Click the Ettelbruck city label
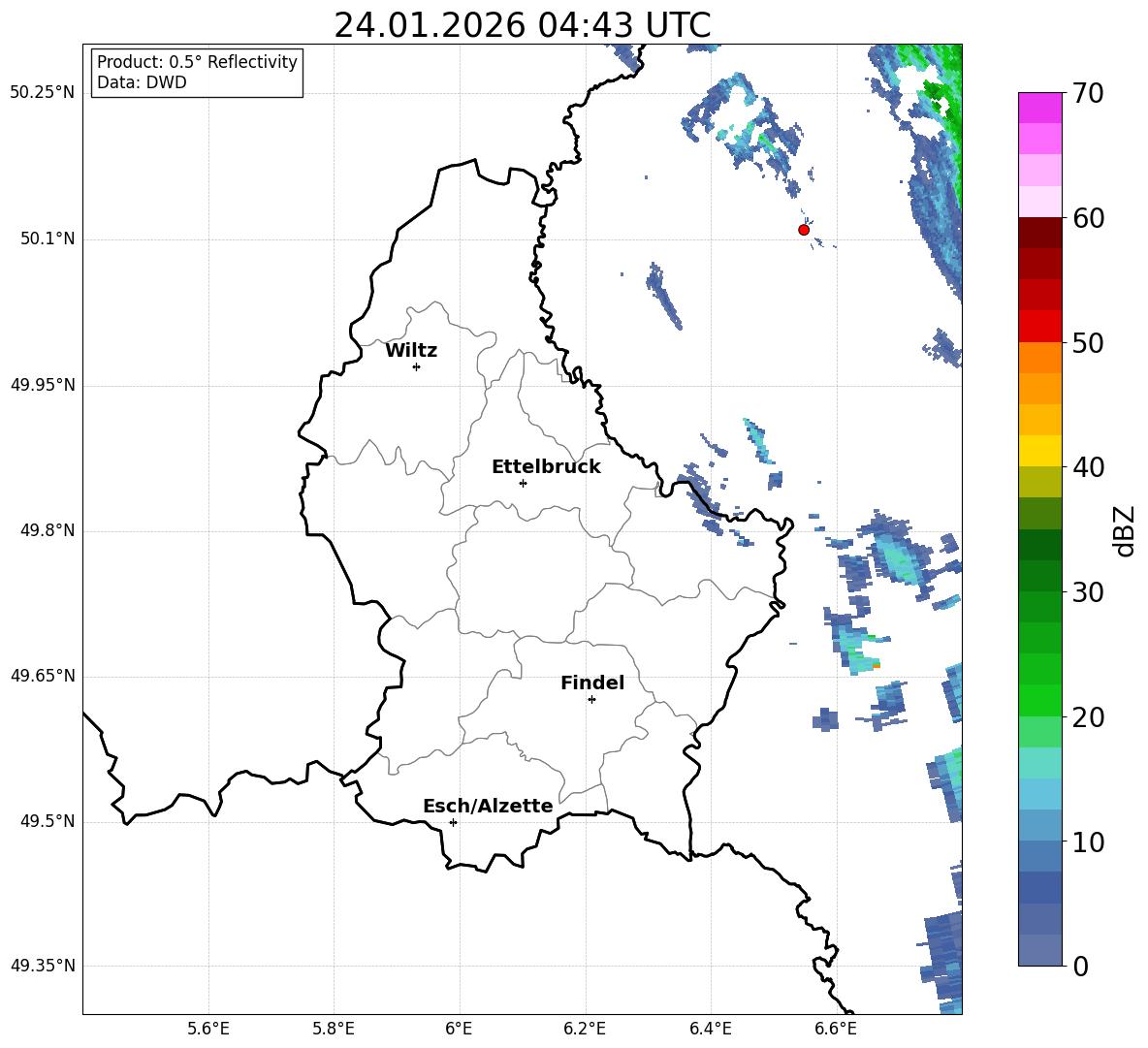Image resolution: width=1148 pixels, height=1048 pixels. coord(546,467)
